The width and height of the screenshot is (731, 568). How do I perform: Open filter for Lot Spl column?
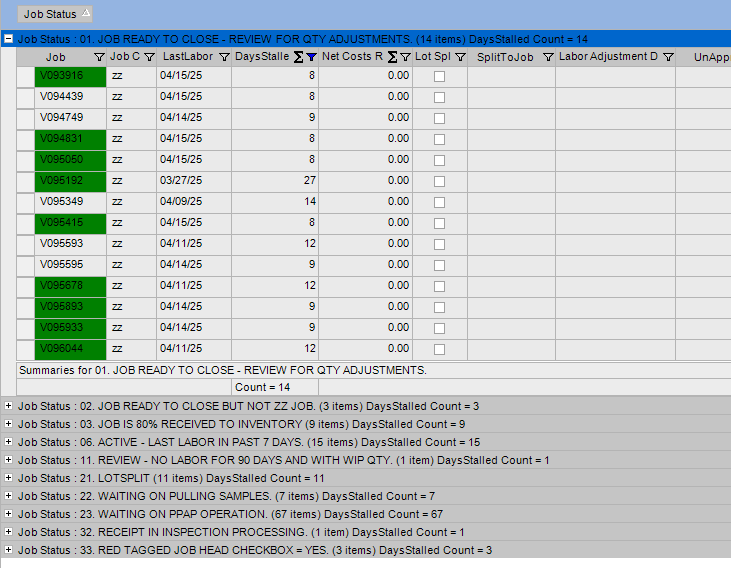pos(461,57)
